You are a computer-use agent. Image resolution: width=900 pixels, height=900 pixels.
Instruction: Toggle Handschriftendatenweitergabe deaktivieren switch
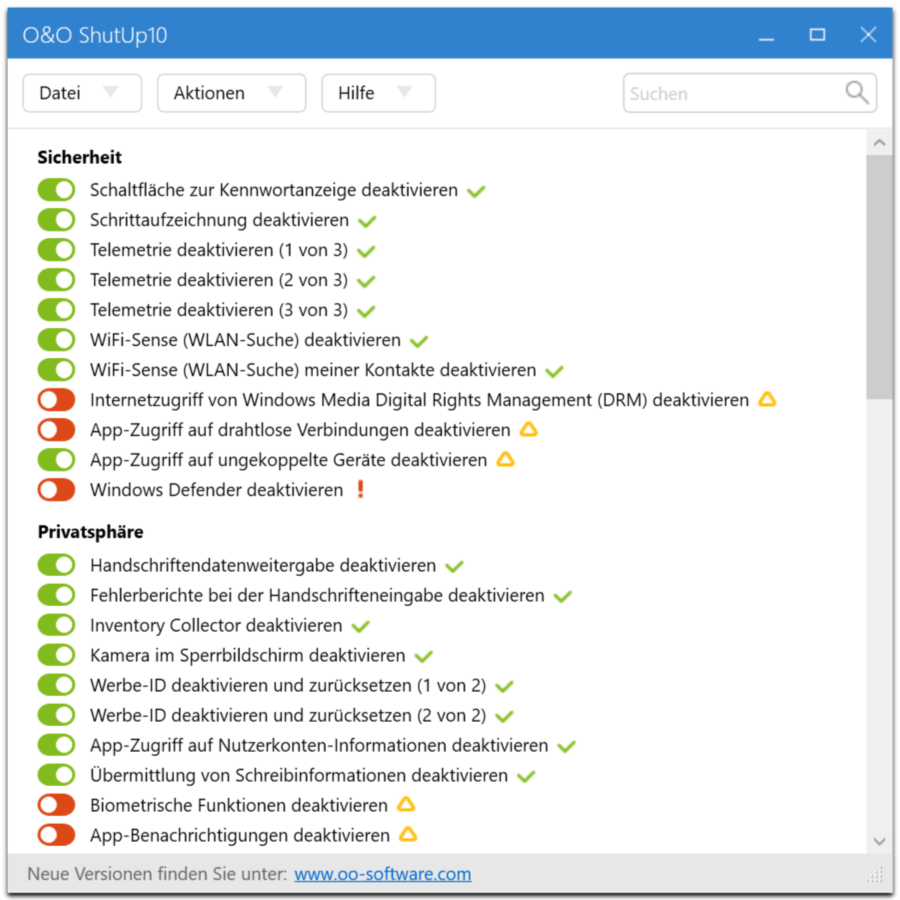tap(56, 565)
